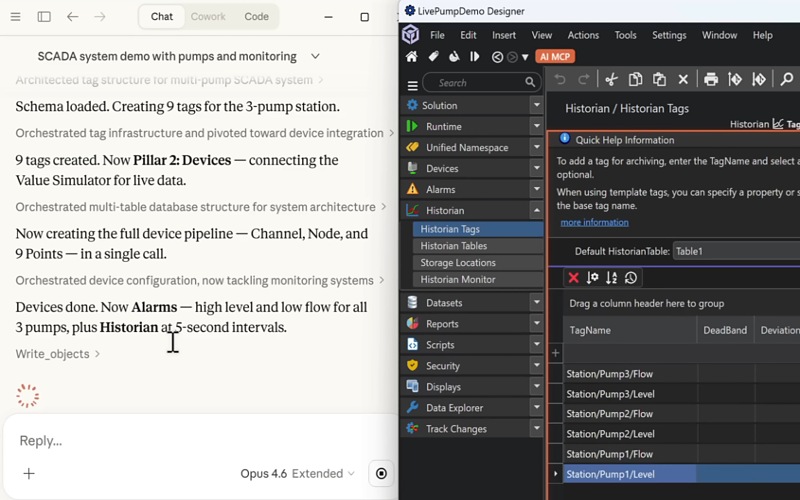The height and width of the screenshot is (500, 800).
Task: Click the Undo arrow in editor toolbar
Action: pyautogui.click(x=560, y=80)
